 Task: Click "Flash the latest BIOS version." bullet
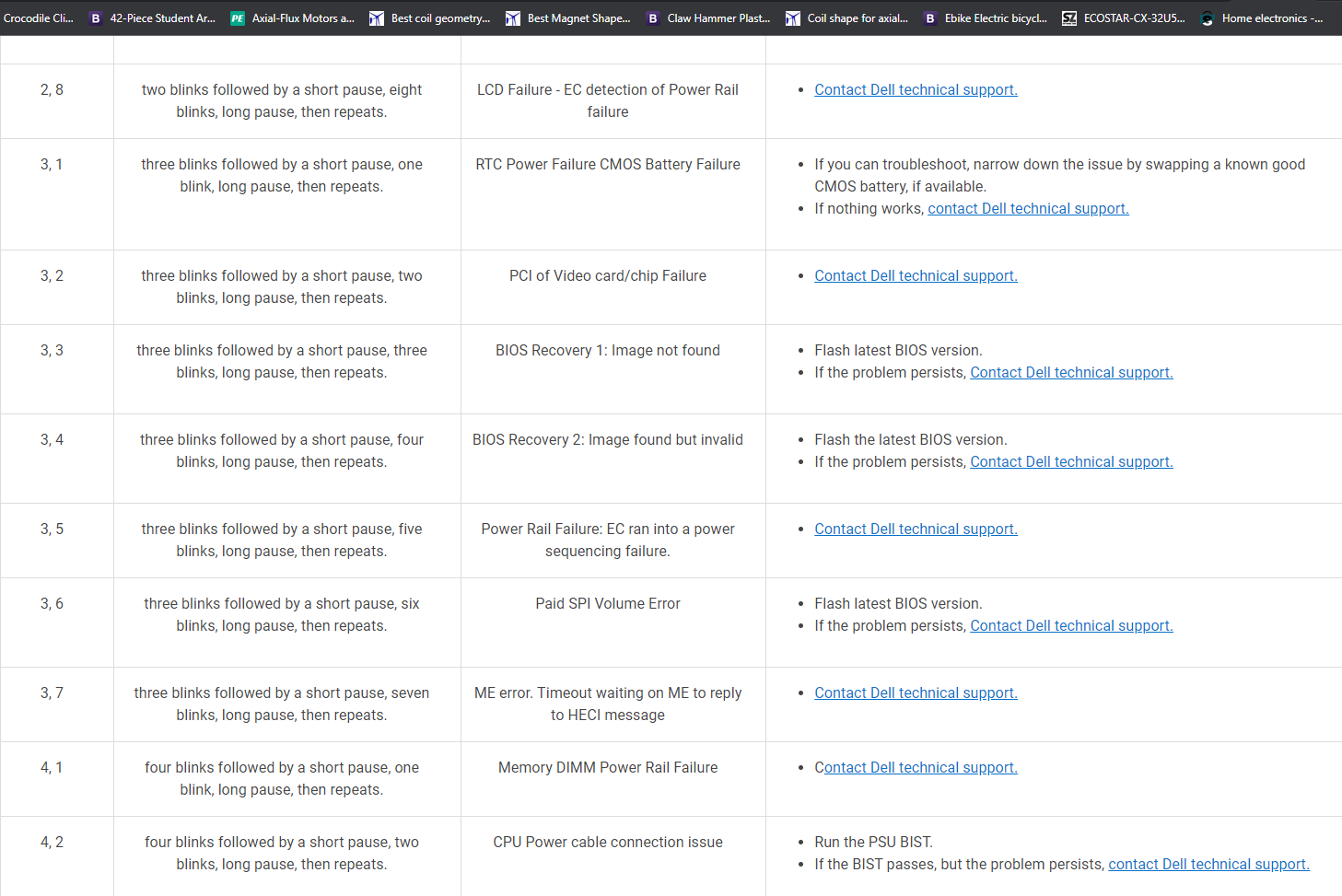[x=911, y=439]
